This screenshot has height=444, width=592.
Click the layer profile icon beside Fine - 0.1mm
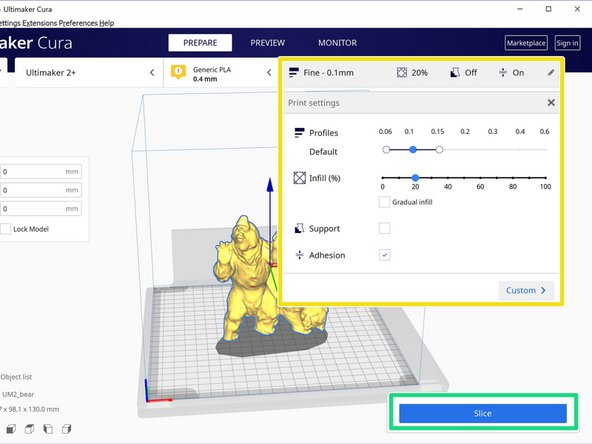point(294,72)
